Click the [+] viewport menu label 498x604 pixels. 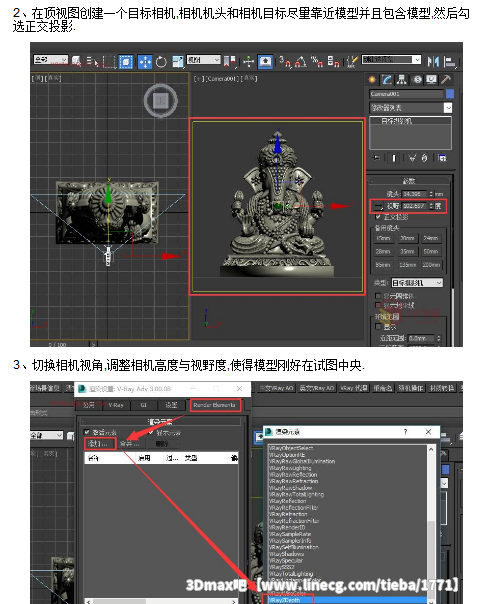coord(199,79)
